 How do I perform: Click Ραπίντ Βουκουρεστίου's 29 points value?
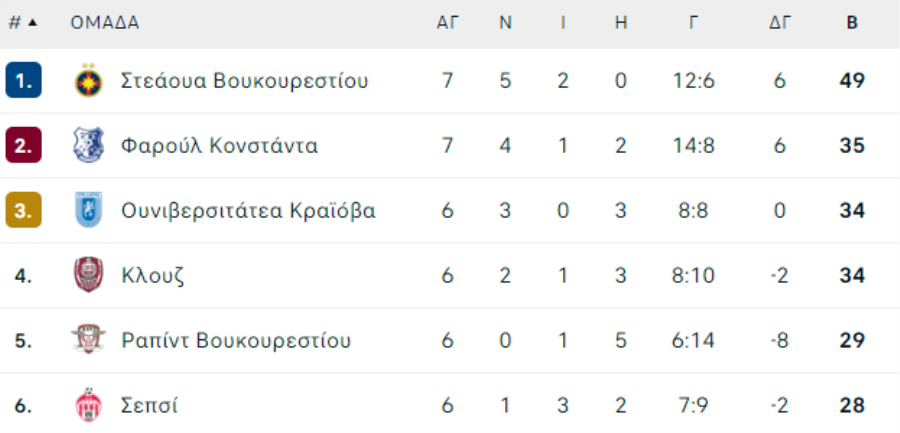pyautogui.click(x=852, y=341)
